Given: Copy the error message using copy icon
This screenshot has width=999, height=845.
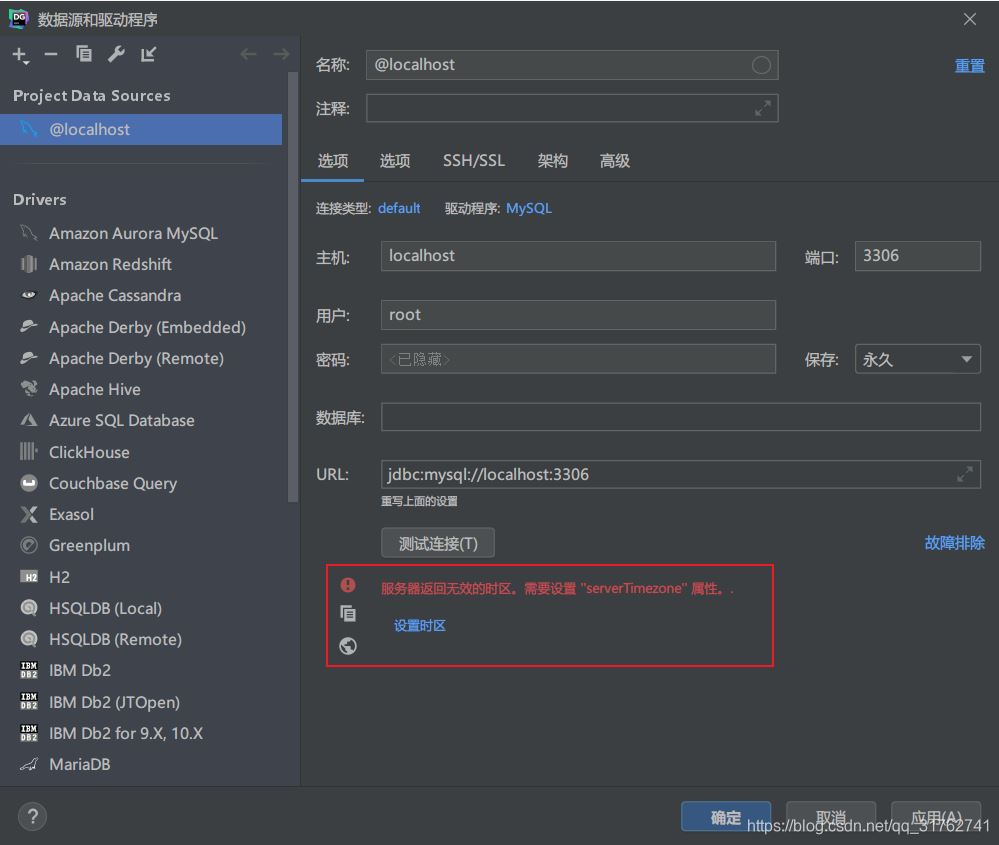Looking at the screenshot, I should coord(348,614).
